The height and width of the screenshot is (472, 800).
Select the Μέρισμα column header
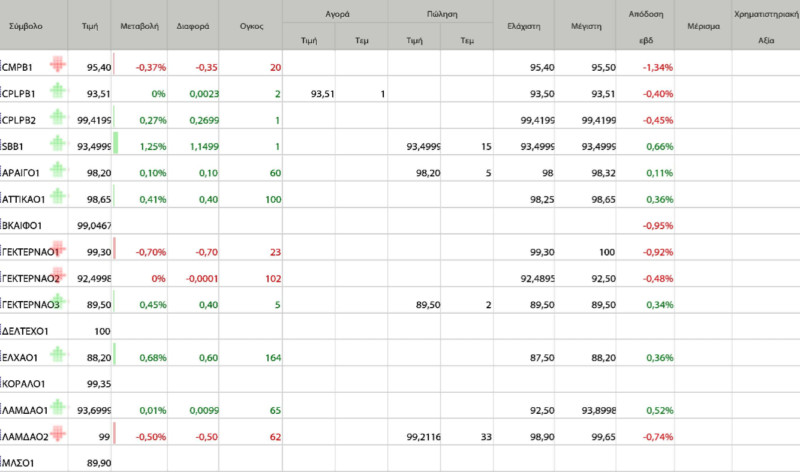pyautogui.click(x=703, y=26)
